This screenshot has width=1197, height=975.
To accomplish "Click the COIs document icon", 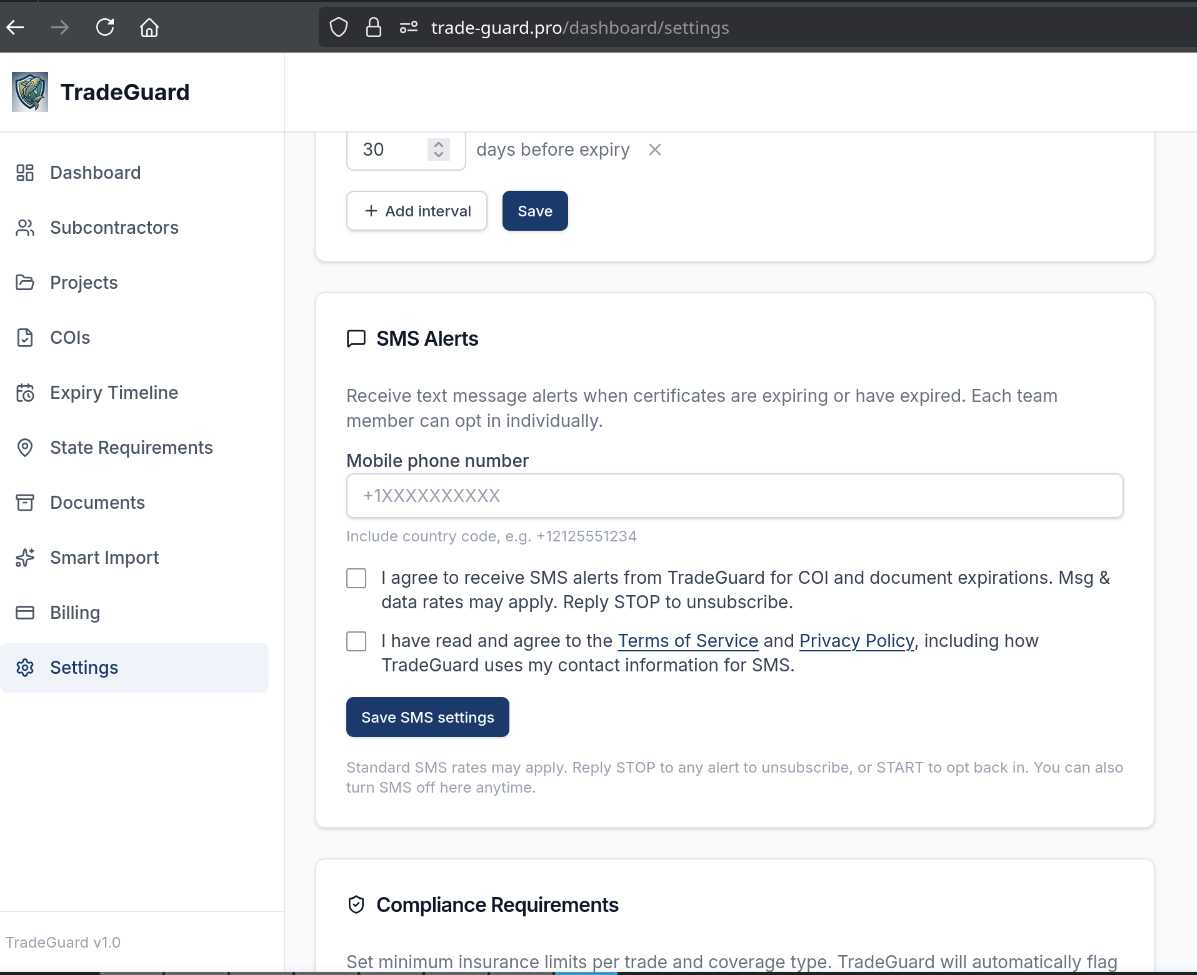I will 25,337.
